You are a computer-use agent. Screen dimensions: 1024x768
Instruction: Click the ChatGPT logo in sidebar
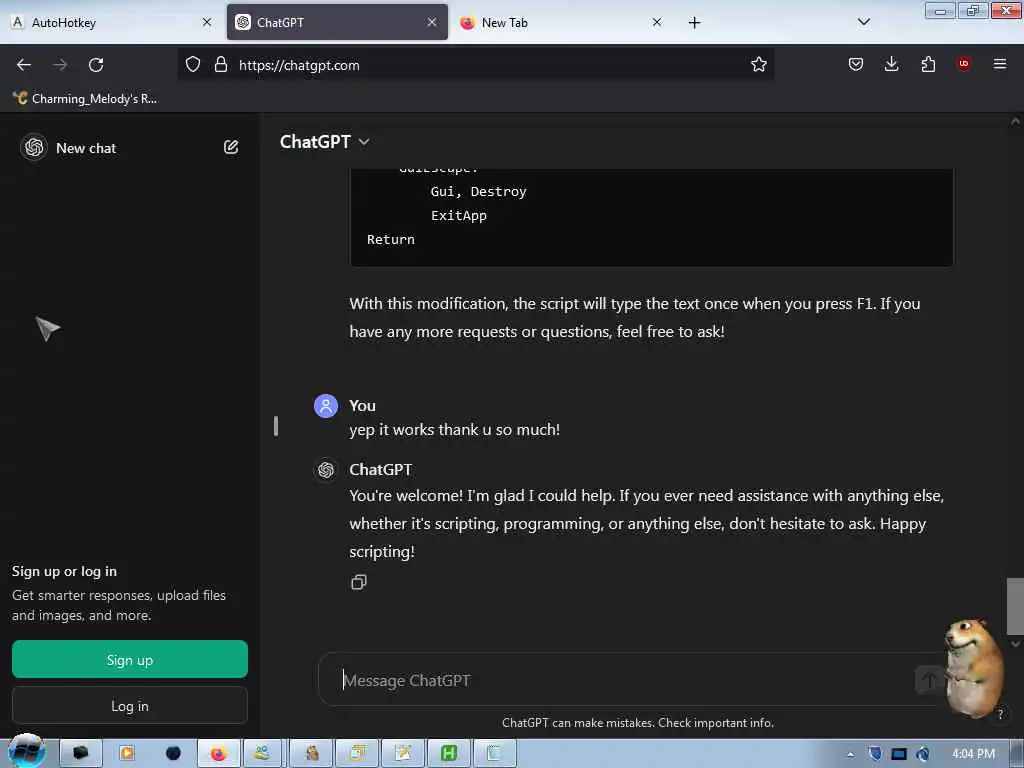(x=34, y=147)
